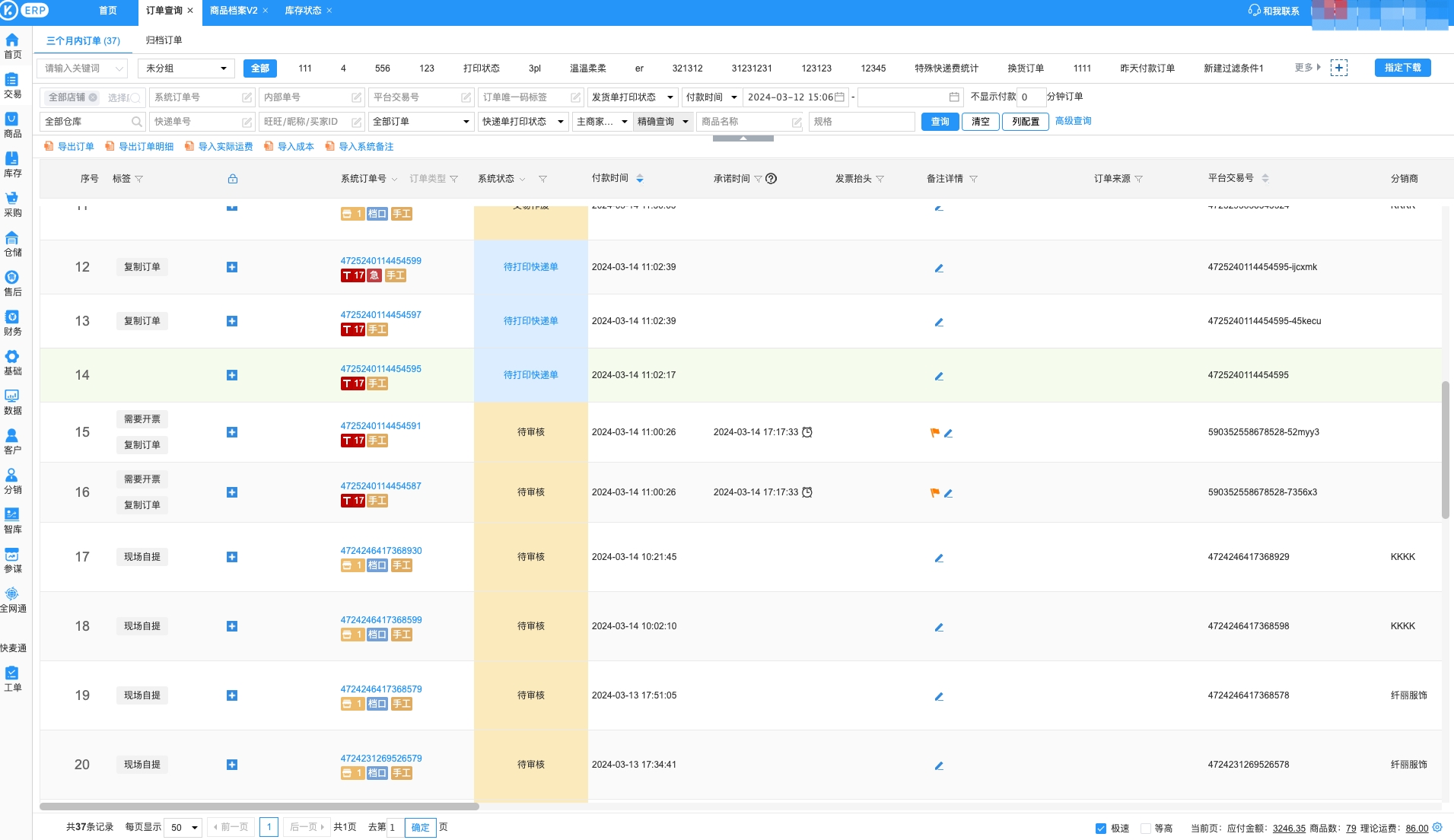Open the 工单 sidebar module

click(12, 679)
